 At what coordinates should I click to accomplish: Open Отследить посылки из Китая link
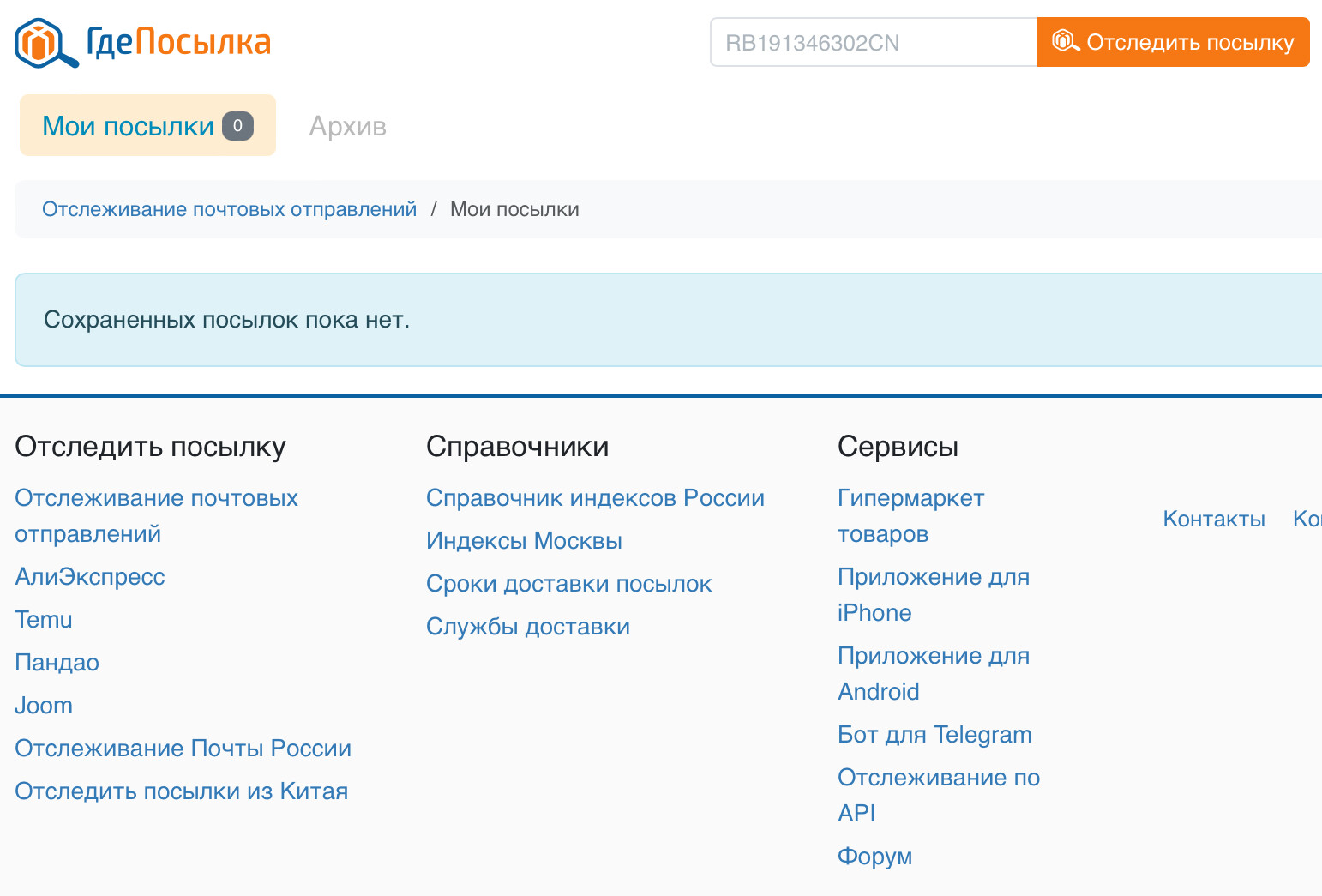[181, 791]
